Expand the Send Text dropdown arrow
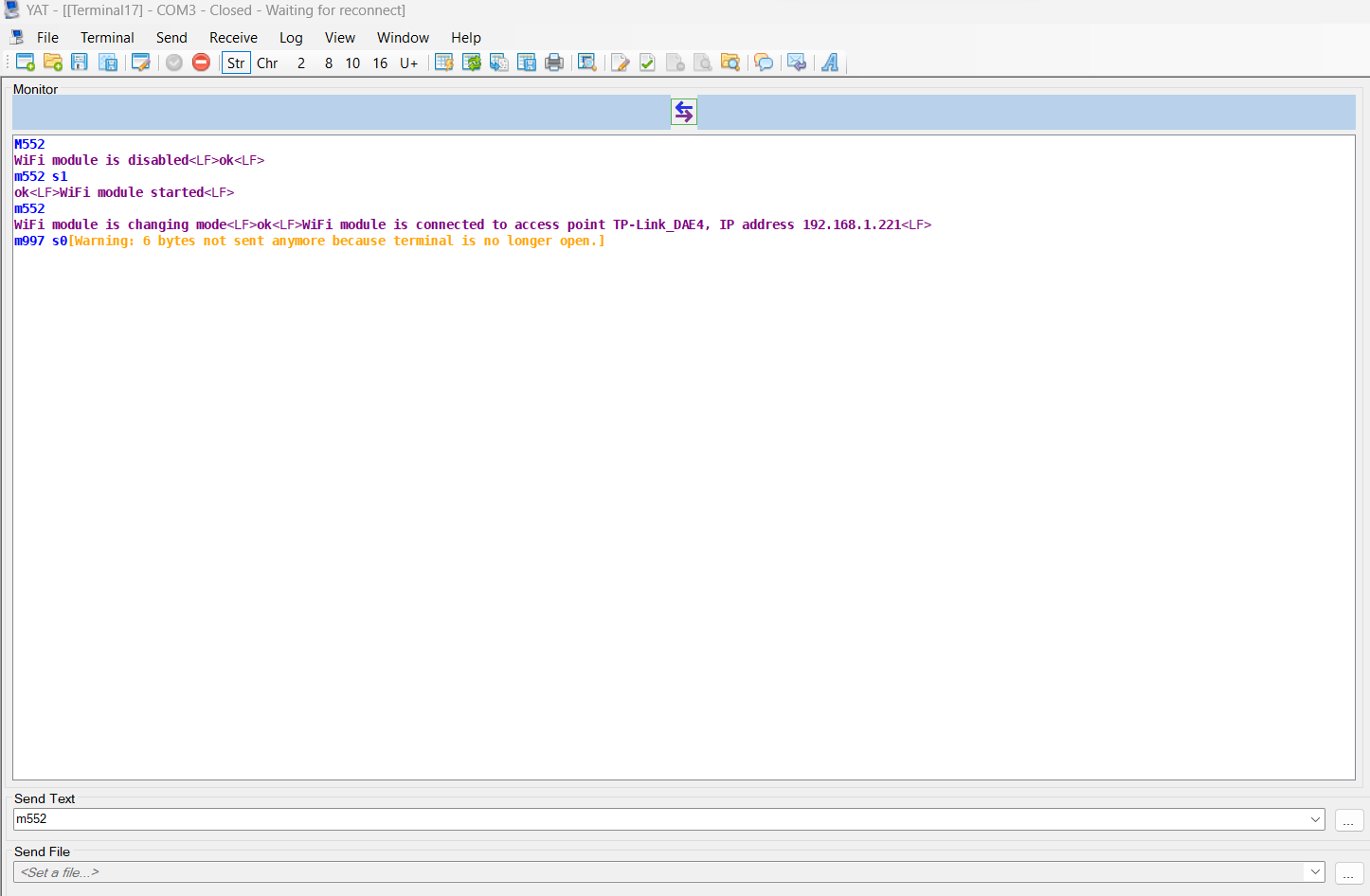The image size is (1370, 896). (x=1315, y=819)
